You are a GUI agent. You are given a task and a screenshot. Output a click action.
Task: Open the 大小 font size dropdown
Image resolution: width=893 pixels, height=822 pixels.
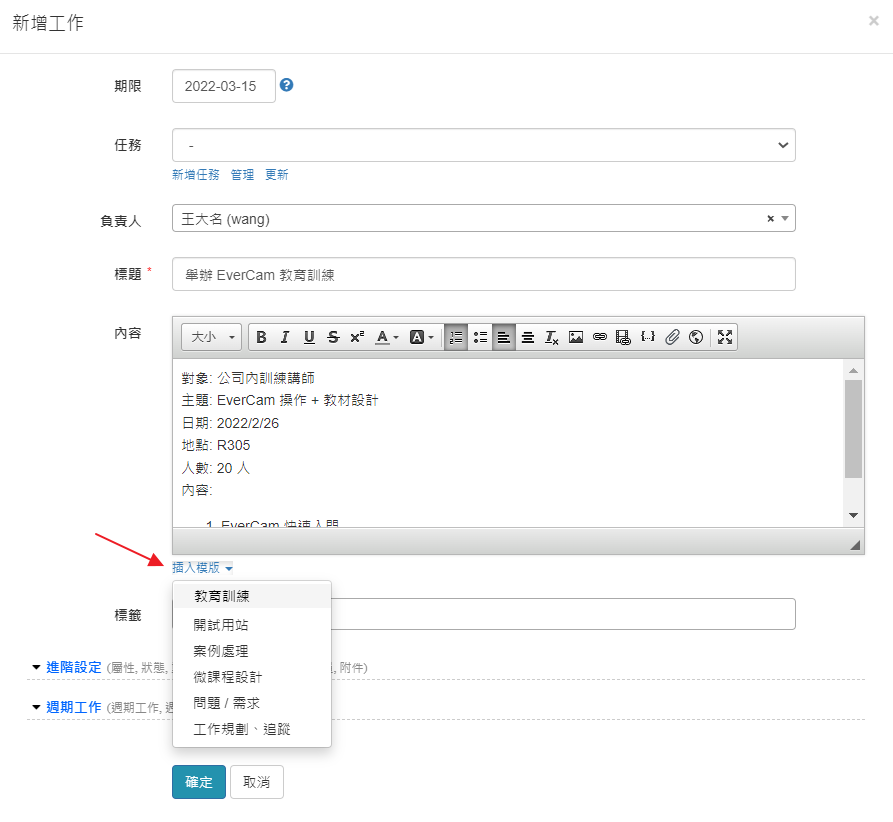(x=211, y=337)
